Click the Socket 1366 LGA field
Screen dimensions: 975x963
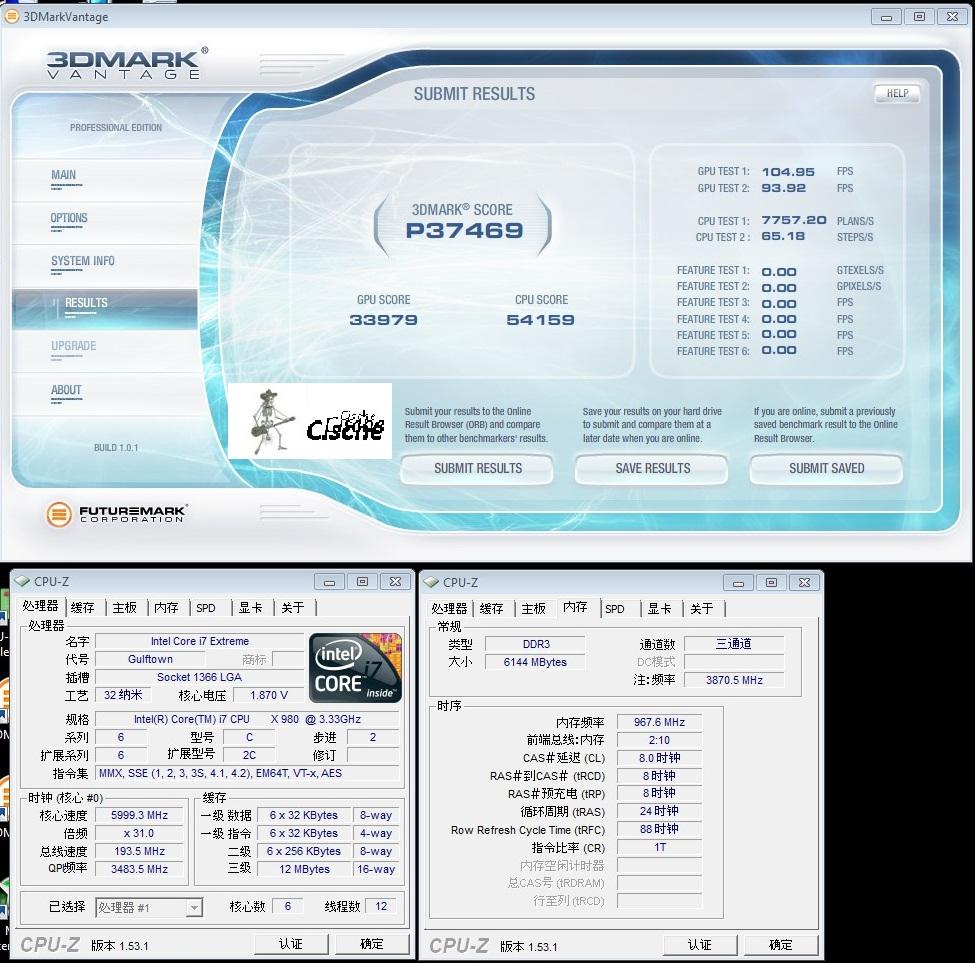pyautogui.click(x=200, y=677)
